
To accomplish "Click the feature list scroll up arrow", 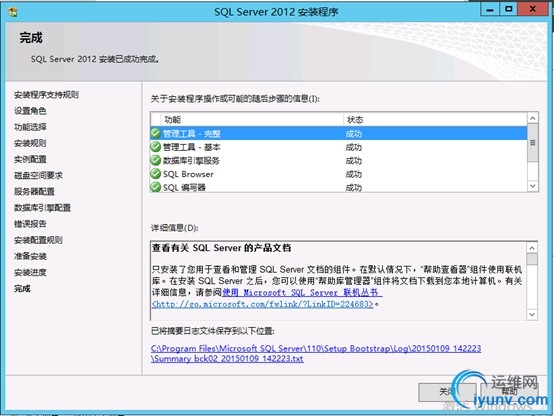I will (x=533, y=118).
